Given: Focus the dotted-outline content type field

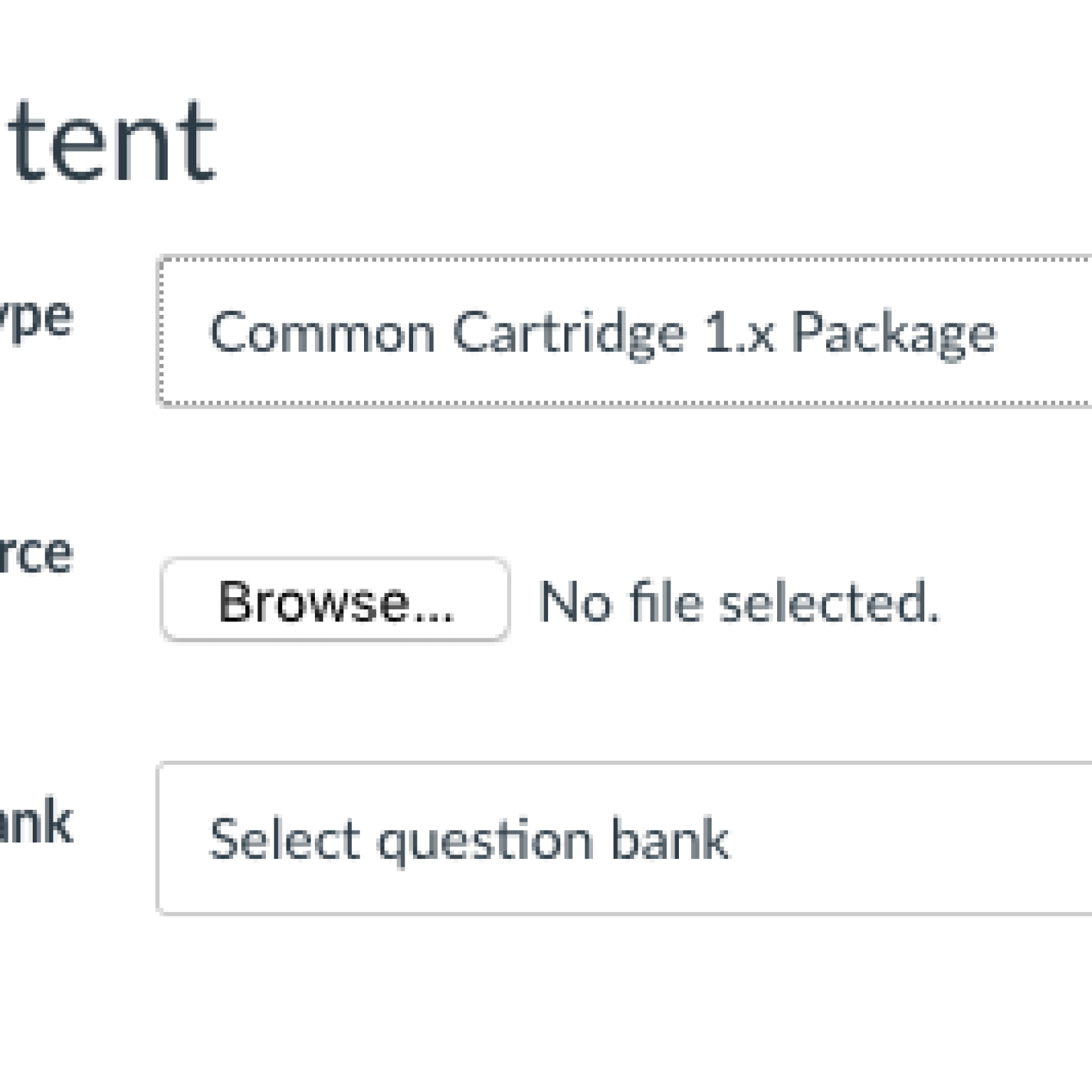Looking at the screenshot, I should [x=624, y=331].
